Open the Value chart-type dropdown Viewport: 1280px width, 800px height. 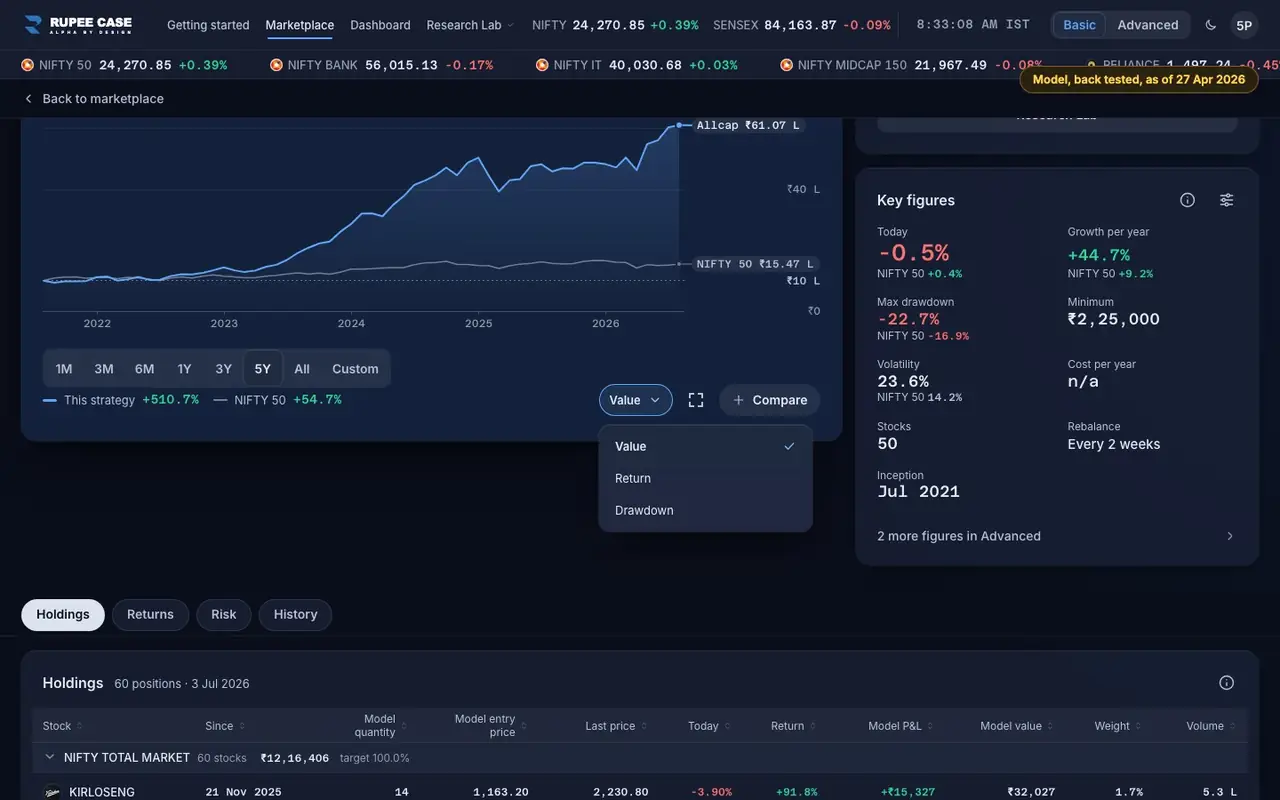click(636, 400)
